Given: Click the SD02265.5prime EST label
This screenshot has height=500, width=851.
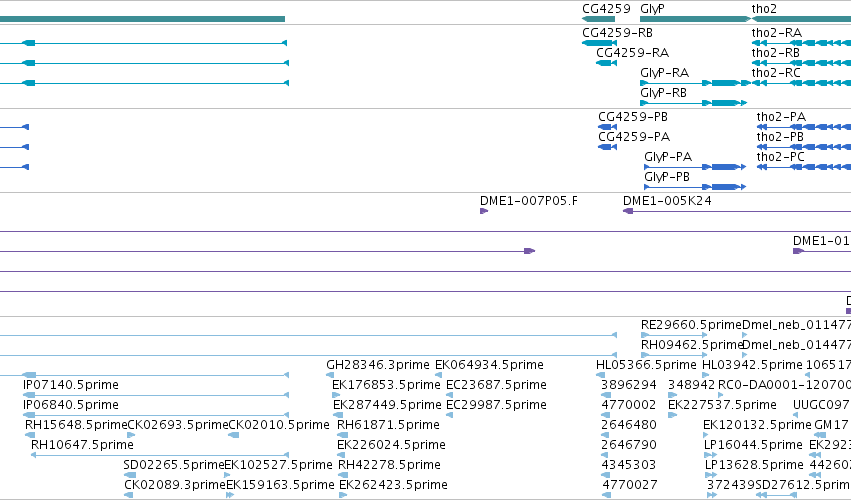Looking at the screenshot, I should coord(174,465).
